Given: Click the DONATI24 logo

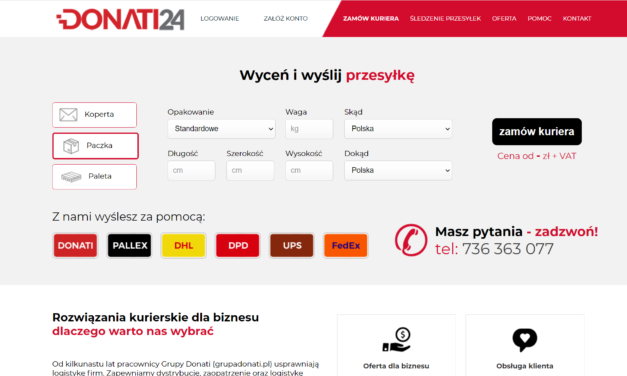Looking at the screenshot, I should pos(120,19).
